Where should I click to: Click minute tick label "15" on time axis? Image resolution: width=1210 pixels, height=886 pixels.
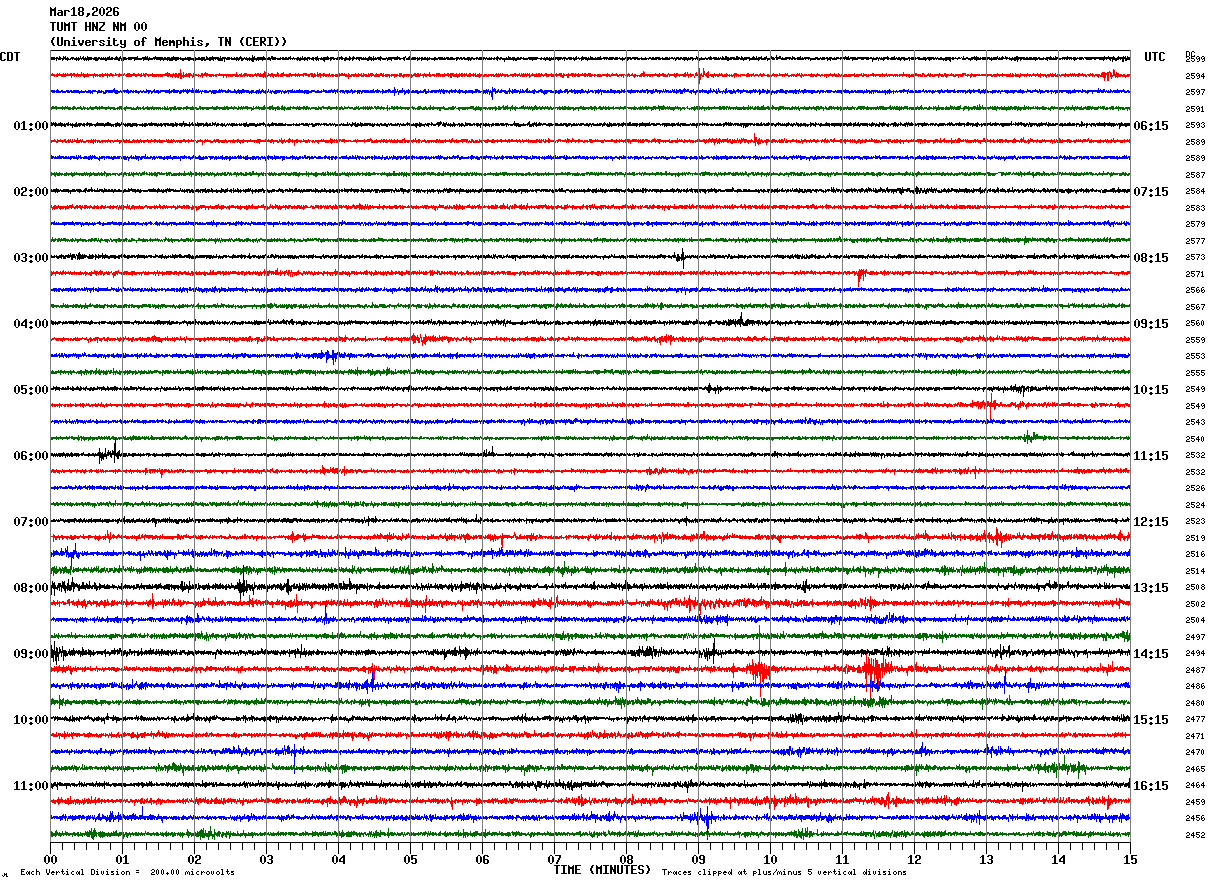pyautogui.click(x=1130, y=859)
